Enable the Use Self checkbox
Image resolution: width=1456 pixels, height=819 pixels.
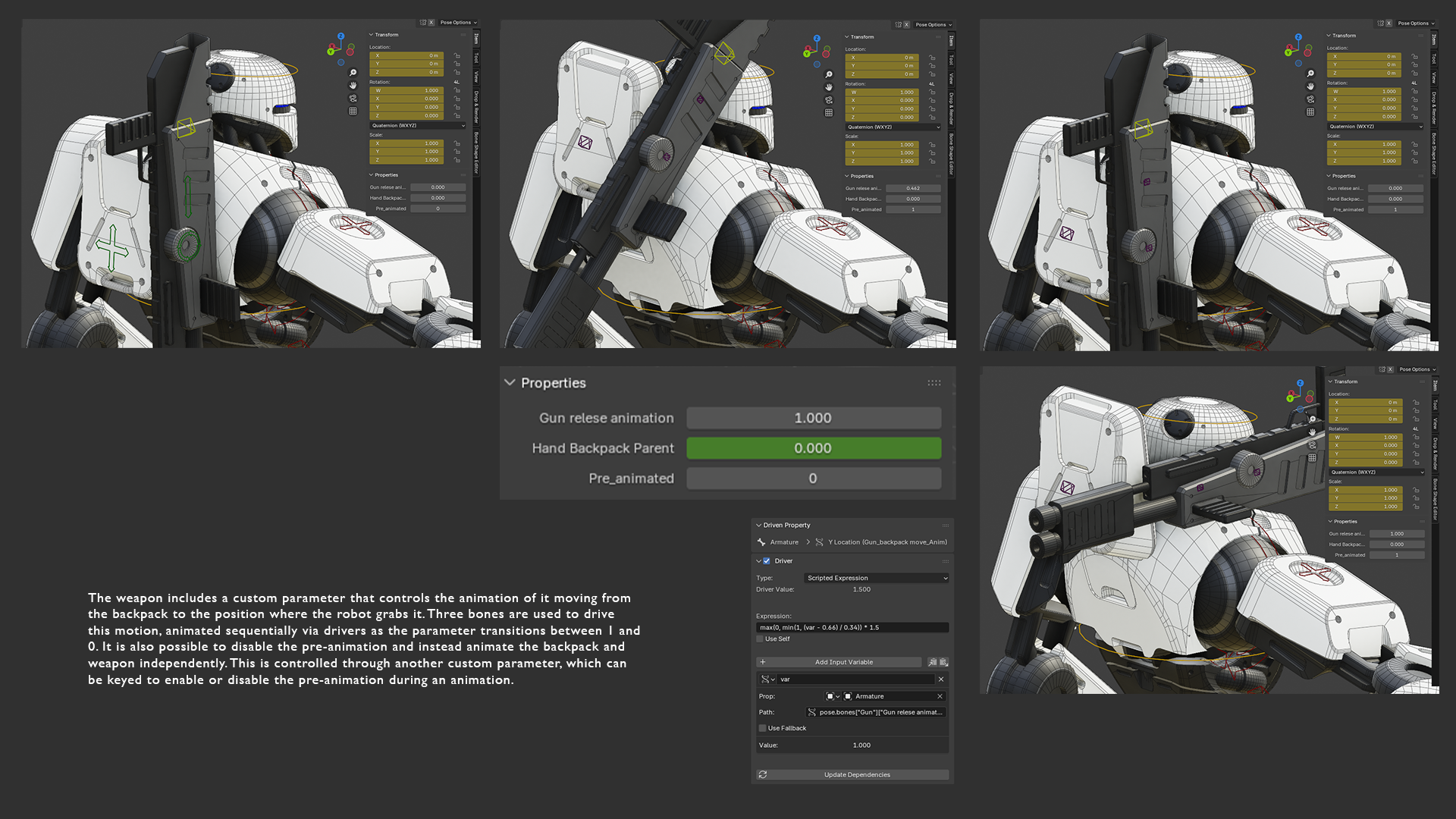pyautogui.click(x=760, y=639)
